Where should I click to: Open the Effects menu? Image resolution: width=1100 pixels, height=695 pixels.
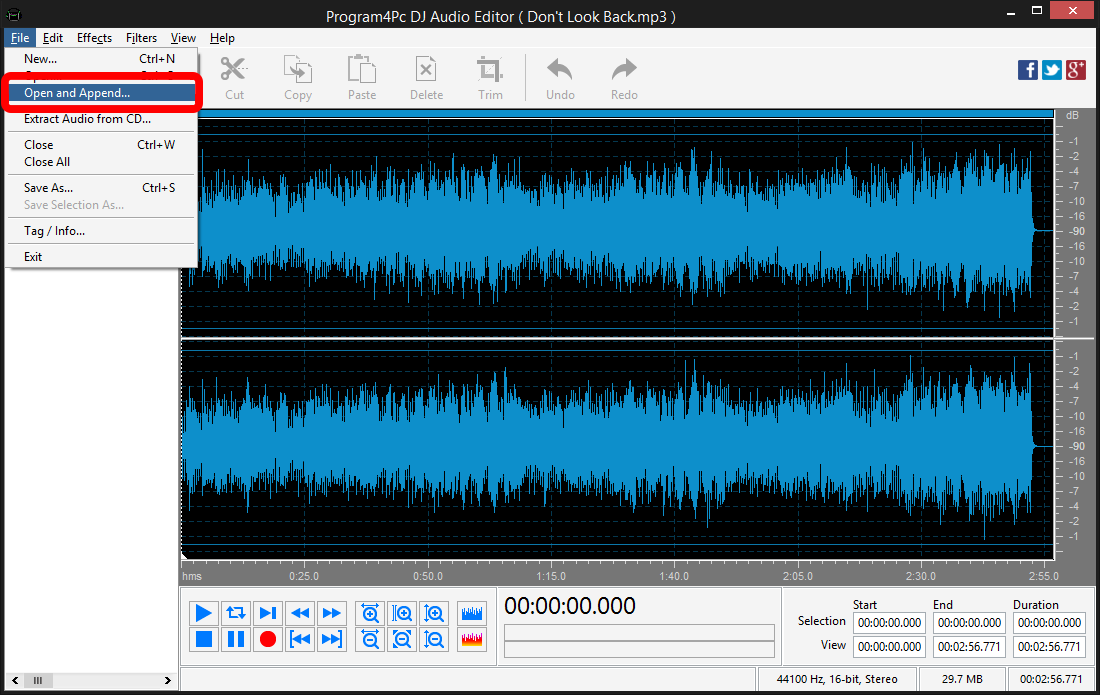pos(94,37)
